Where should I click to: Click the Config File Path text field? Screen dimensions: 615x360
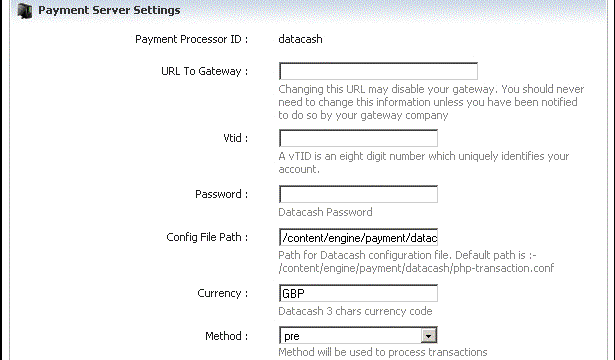358,238
